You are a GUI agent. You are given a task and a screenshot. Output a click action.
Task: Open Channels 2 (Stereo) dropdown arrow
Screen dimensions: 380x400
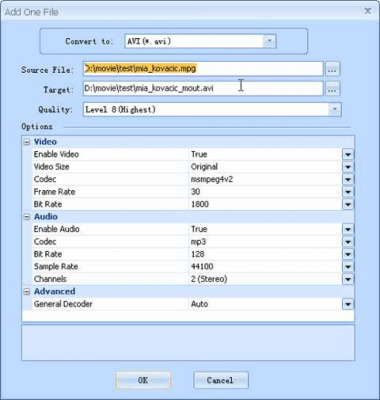(x=348, y=279)
